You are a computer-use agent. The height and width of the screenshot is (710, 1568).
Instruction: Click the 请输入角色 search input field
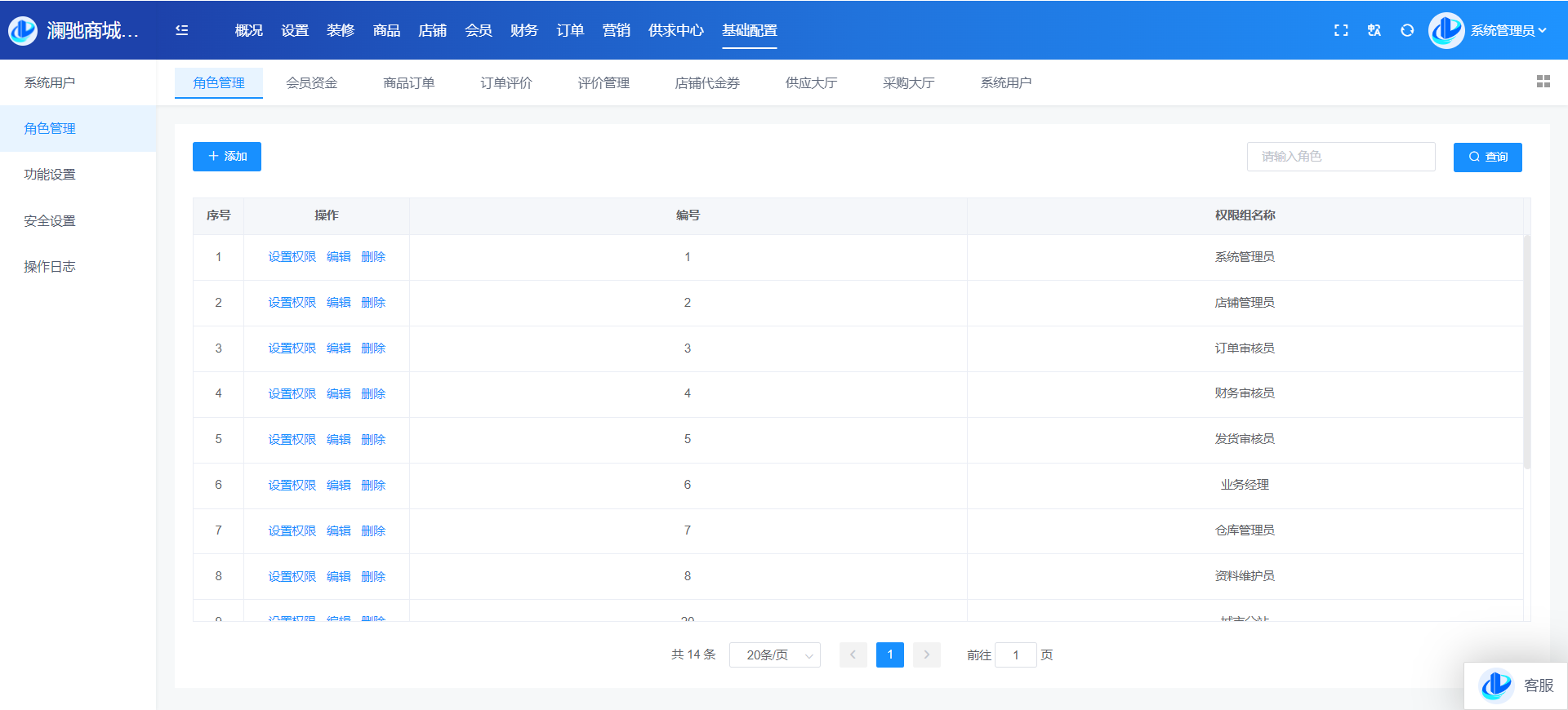1340,157
